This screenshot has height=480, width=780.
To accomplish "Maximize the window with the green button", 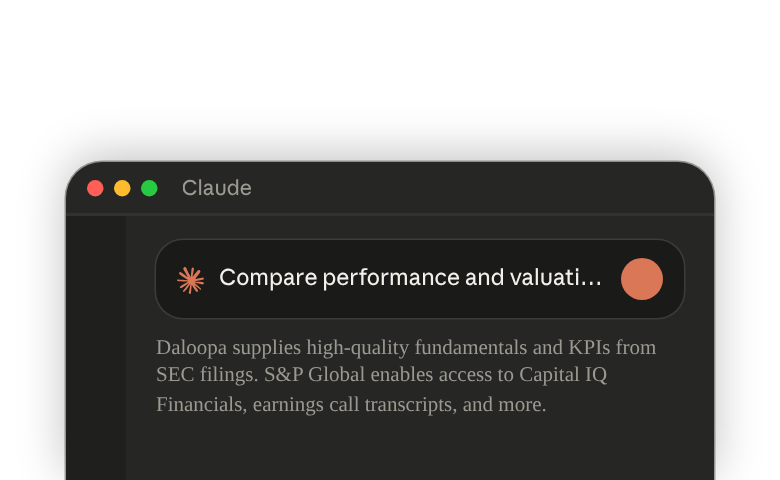I will tap(149, 189).
